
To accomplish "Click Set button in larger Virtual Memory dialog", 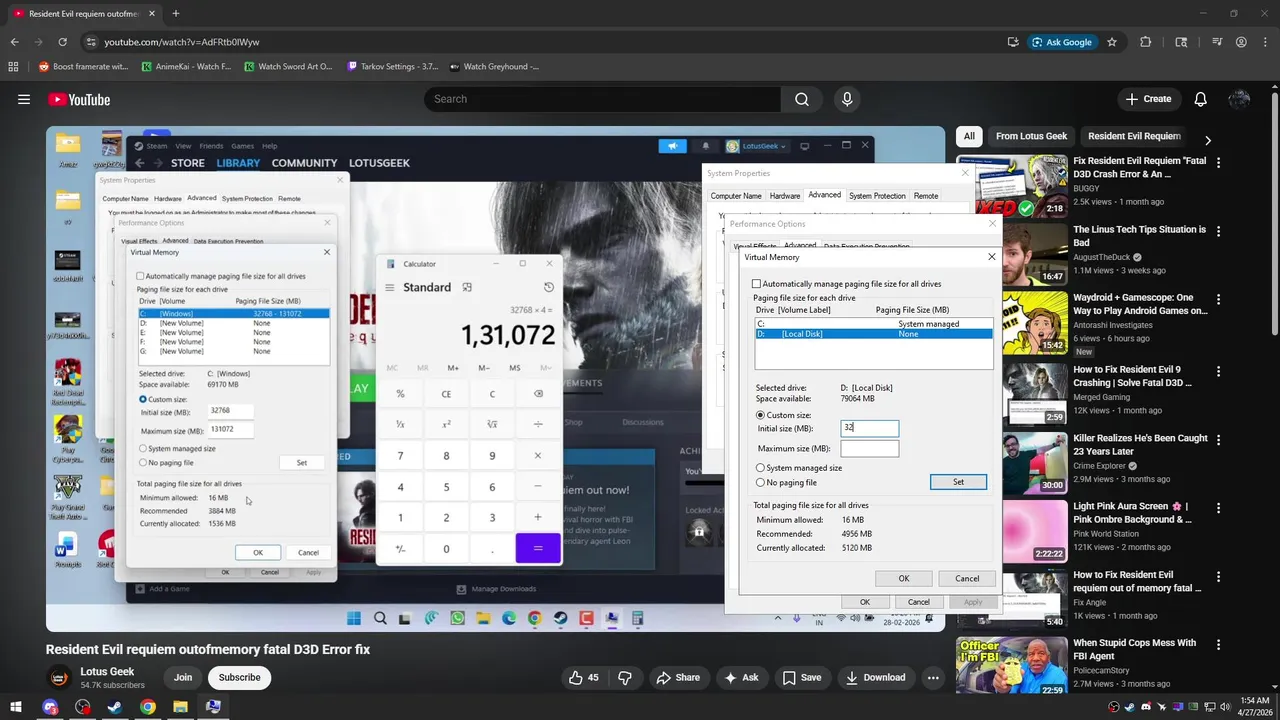I will (x=958, y=482).
